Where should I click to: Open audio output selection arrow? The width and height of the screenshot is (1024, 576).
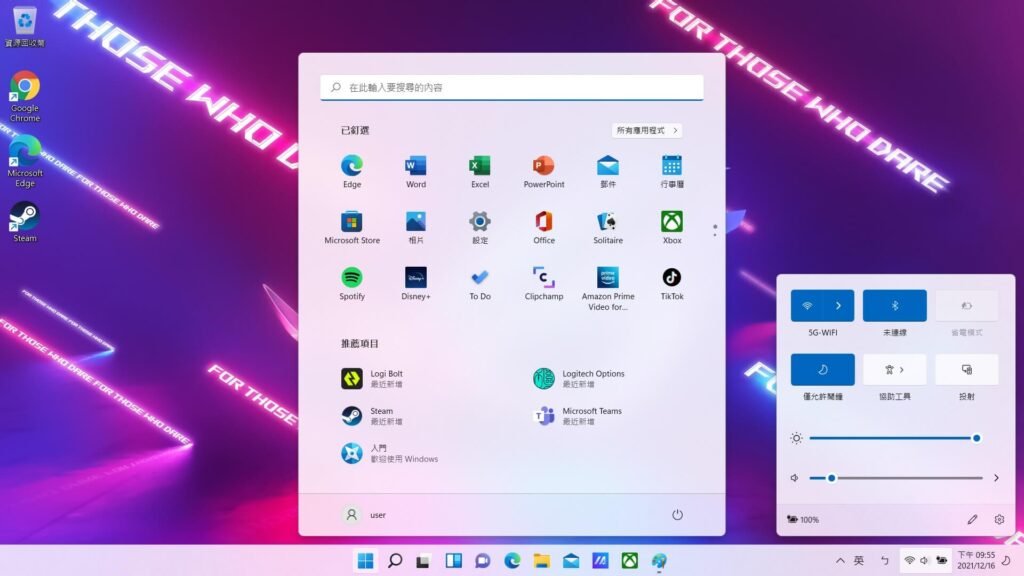coord(996,477)
